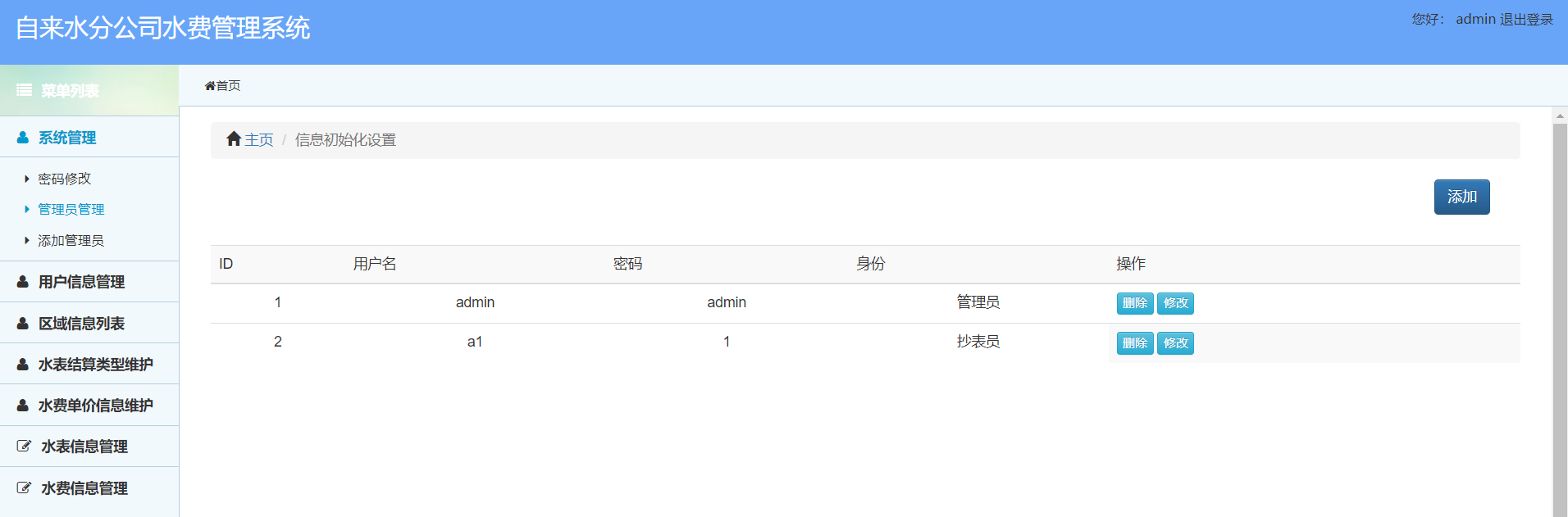
Task: Open the 水费单价信息维护 menu
Action: (x=89, y=405)
